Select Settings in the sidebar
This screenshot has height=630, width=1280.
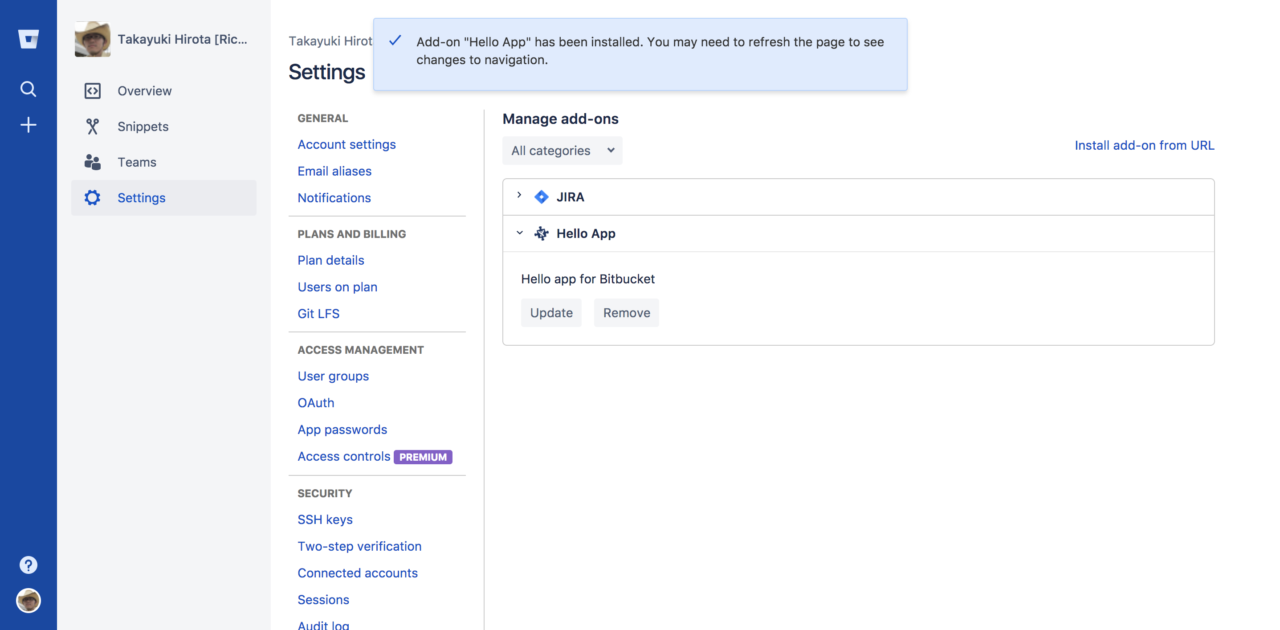(x=164, y=198)
